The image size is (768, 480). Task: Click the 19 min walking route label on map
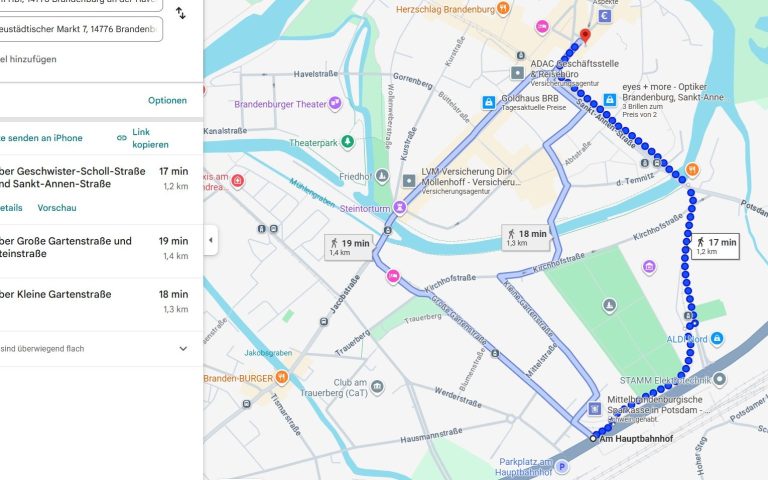[x=349, y=247]
